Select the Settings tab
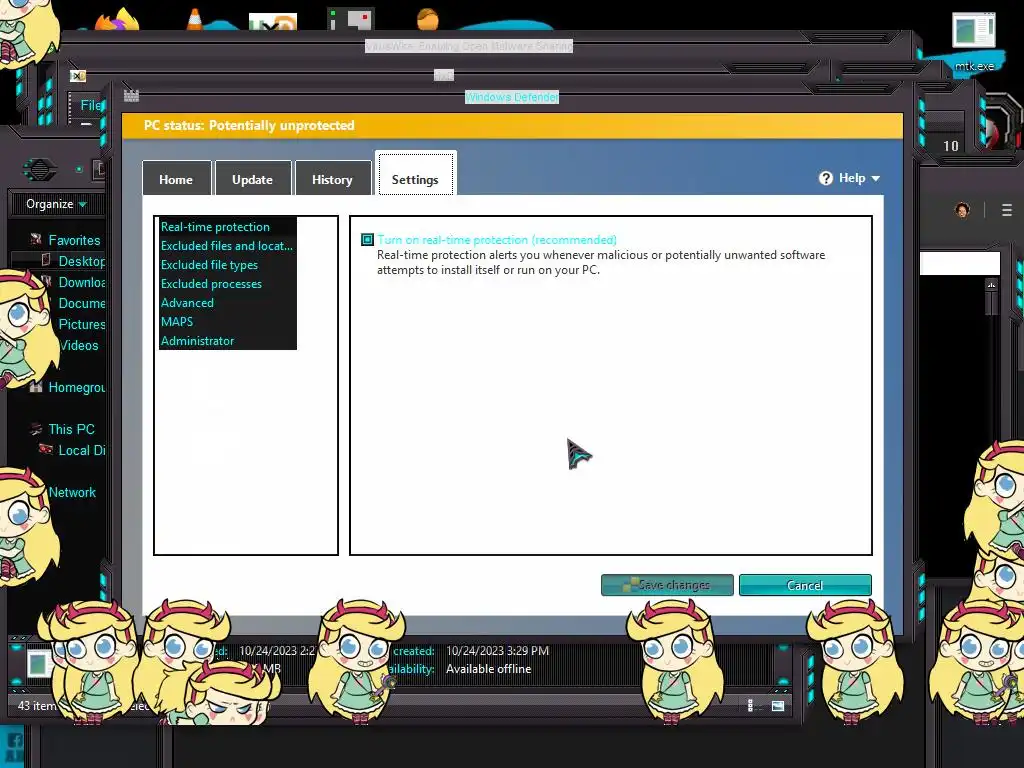The image size is (1024, 768). click(415, 174)
